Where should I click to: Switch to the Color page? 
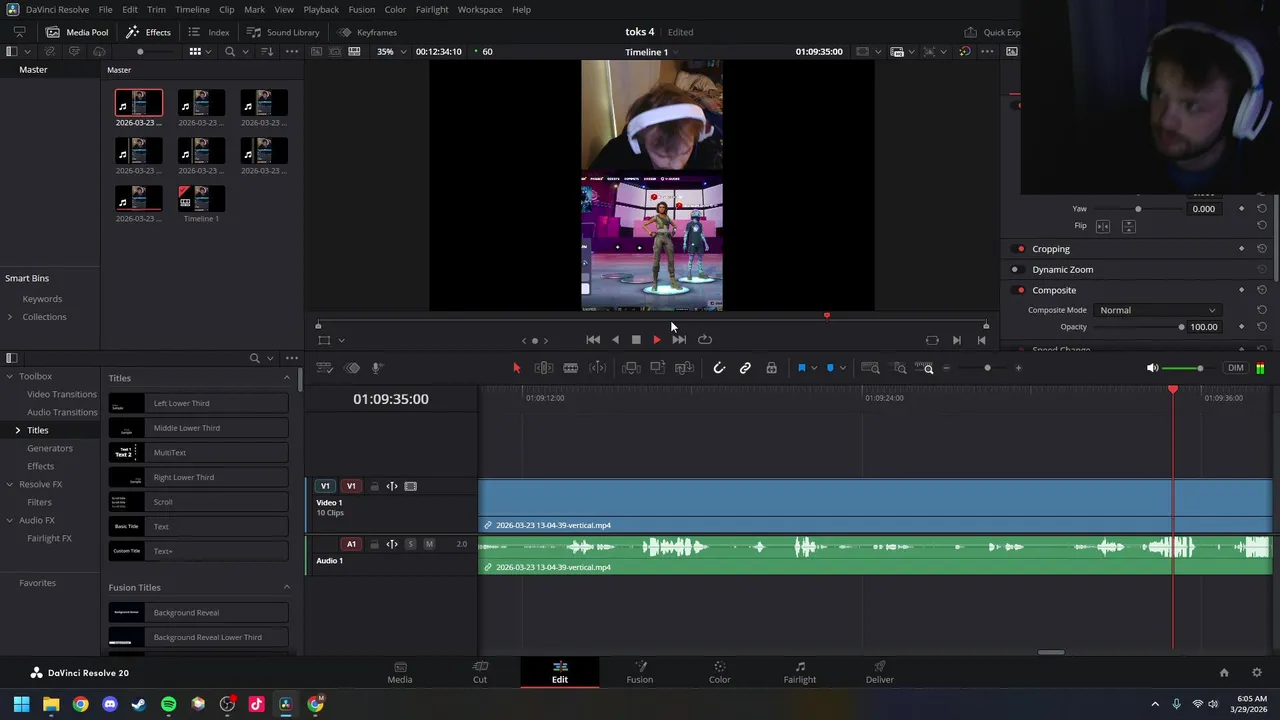click(720, 672)
